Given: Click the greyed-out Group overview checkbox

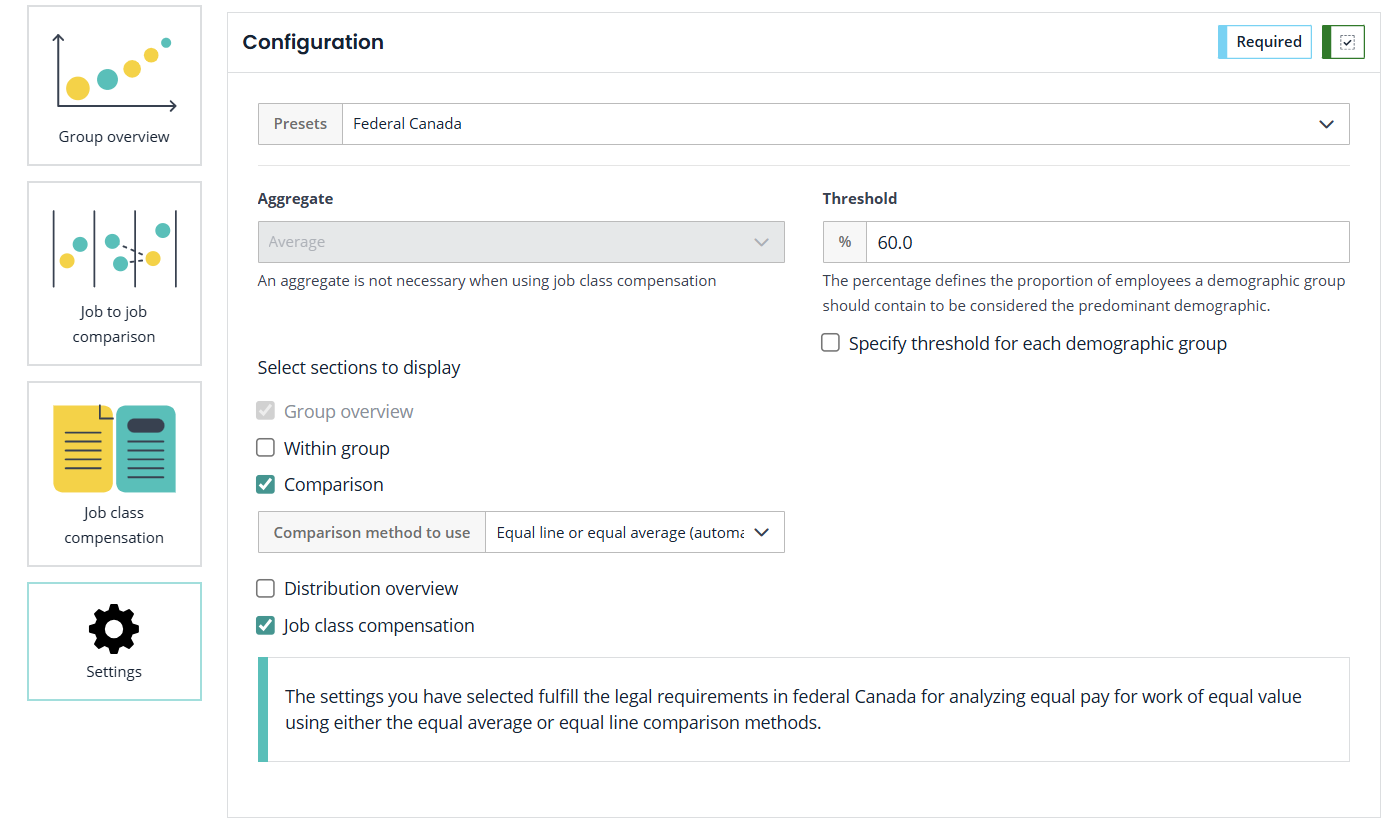Looking at the screenshot, I should coord(266,411).
